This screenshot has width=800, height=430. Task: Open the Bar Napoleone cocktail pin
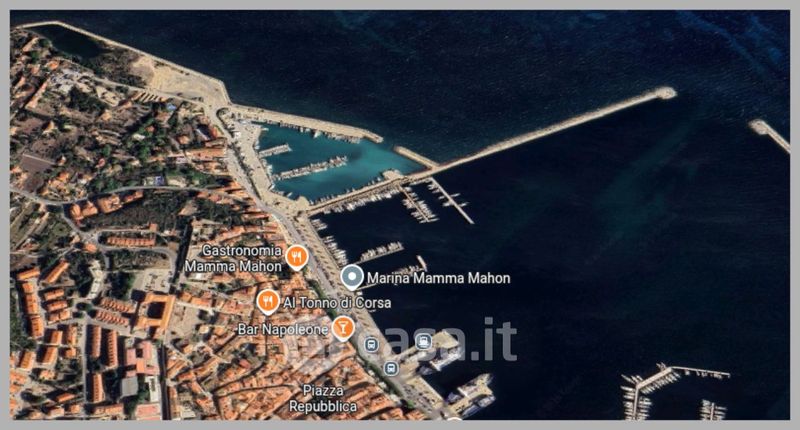pos(343,328)
